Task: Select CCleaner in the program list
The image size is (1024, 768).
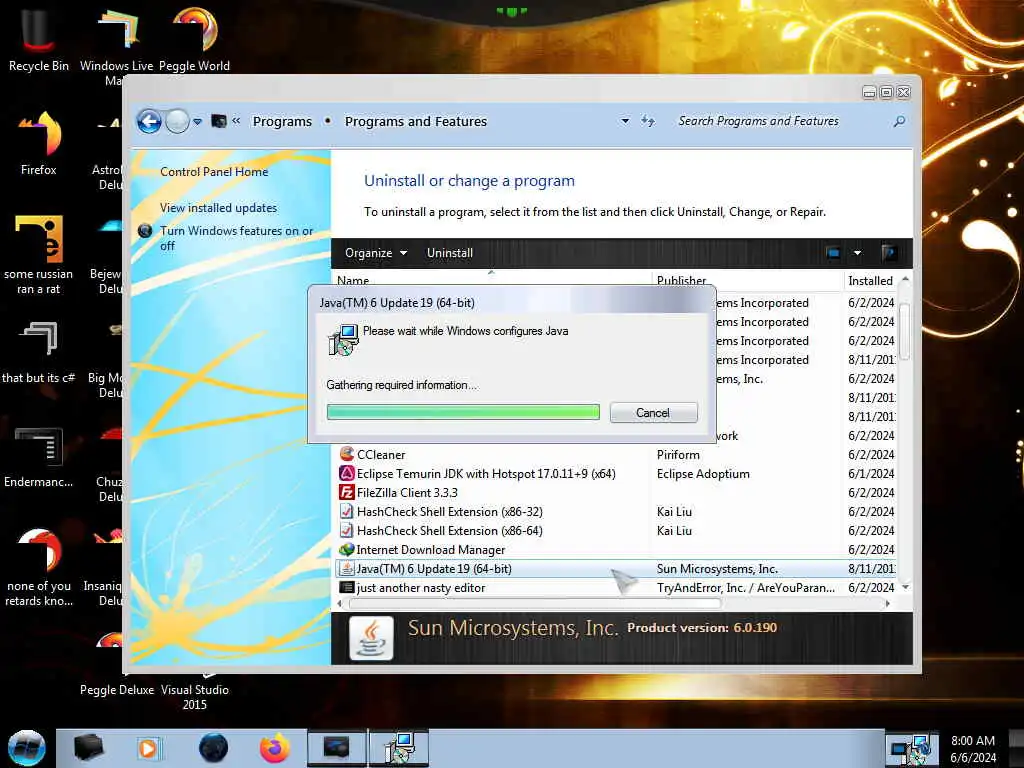Action: [615, 455]
